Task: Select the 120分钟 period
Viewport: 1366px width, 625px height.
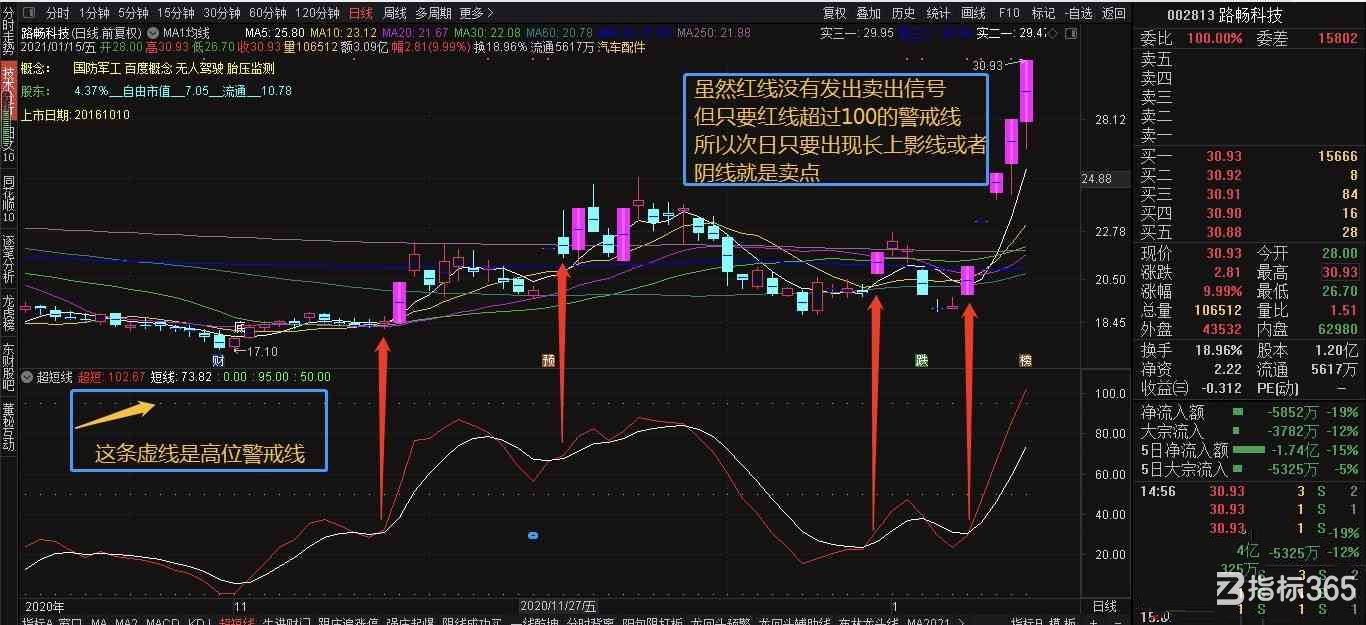Action: 318,13
